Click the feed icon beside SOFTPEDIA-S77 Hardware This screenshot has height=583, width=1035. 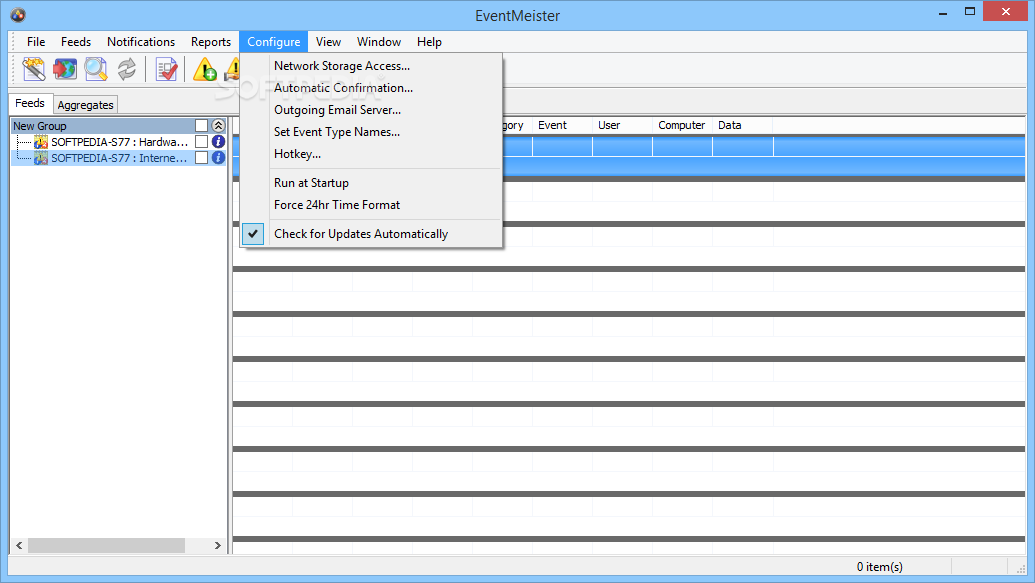(41, 142)
